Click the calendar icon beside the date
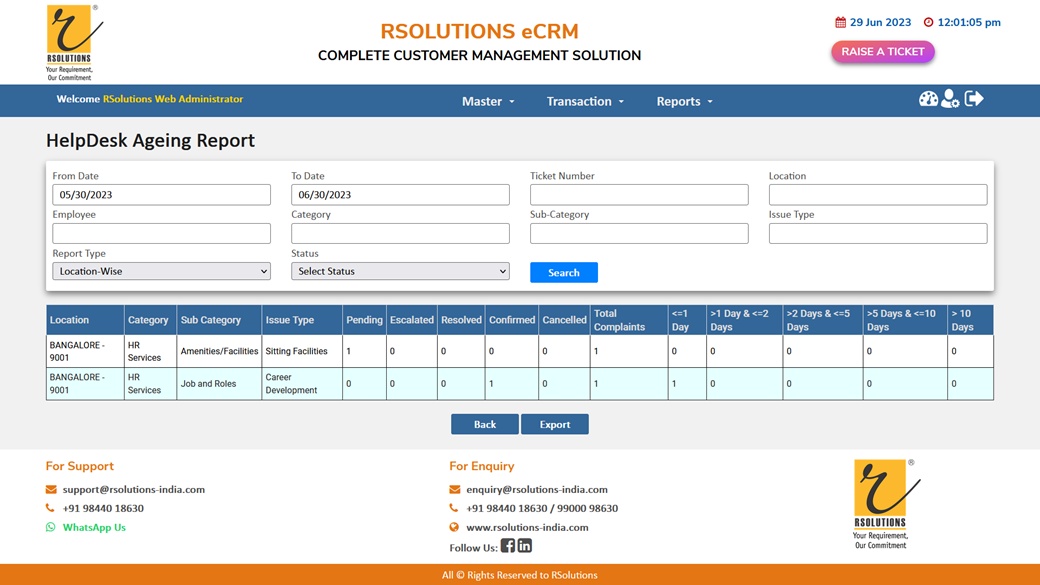This screenshot has width=1040, height=585. pos(840,23)
